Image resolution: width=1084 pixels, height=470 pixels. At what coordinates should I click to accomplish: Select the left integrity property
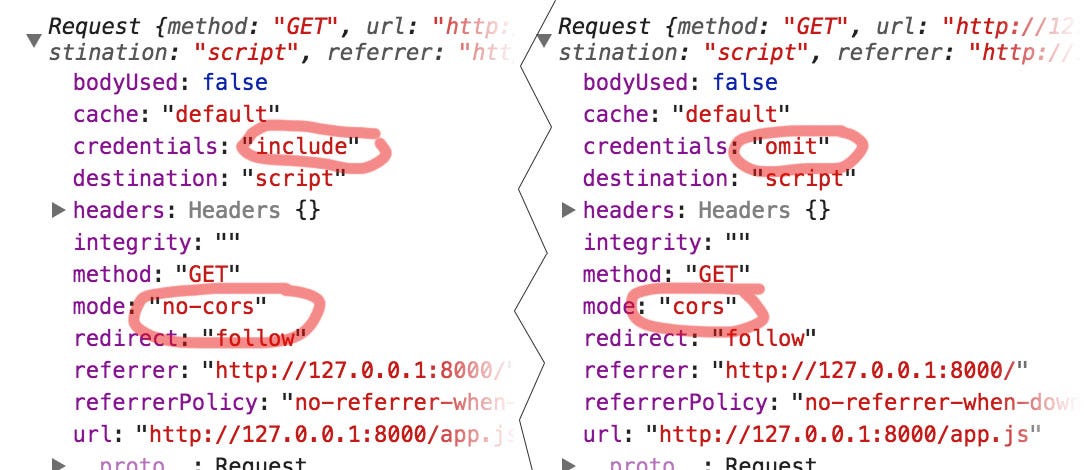133,243
